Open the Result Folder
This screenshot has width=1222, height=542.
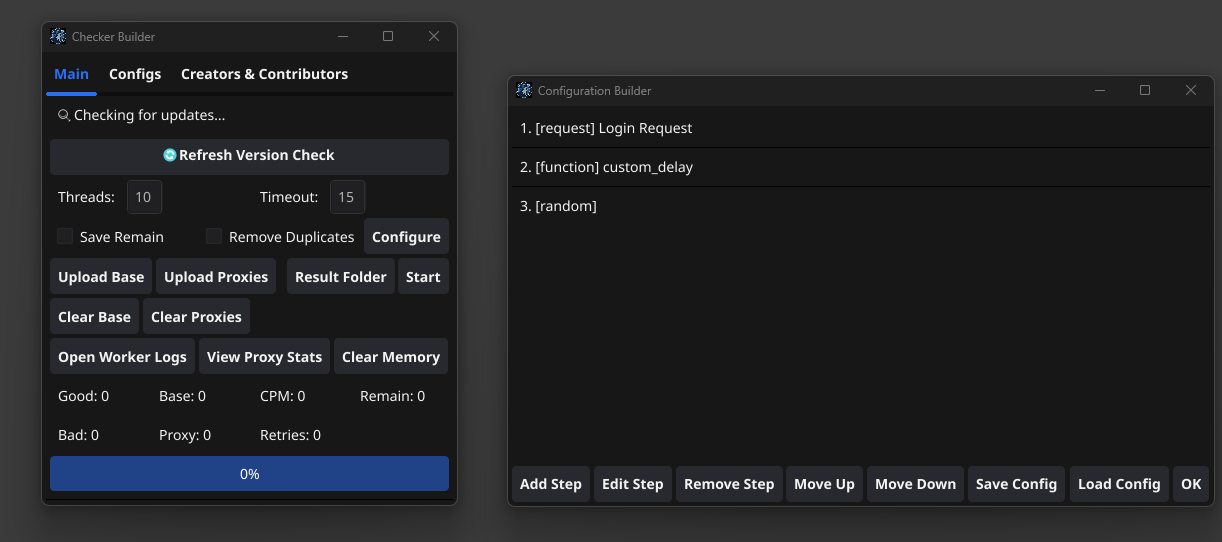pyautogui.click(x=341, y=277)
